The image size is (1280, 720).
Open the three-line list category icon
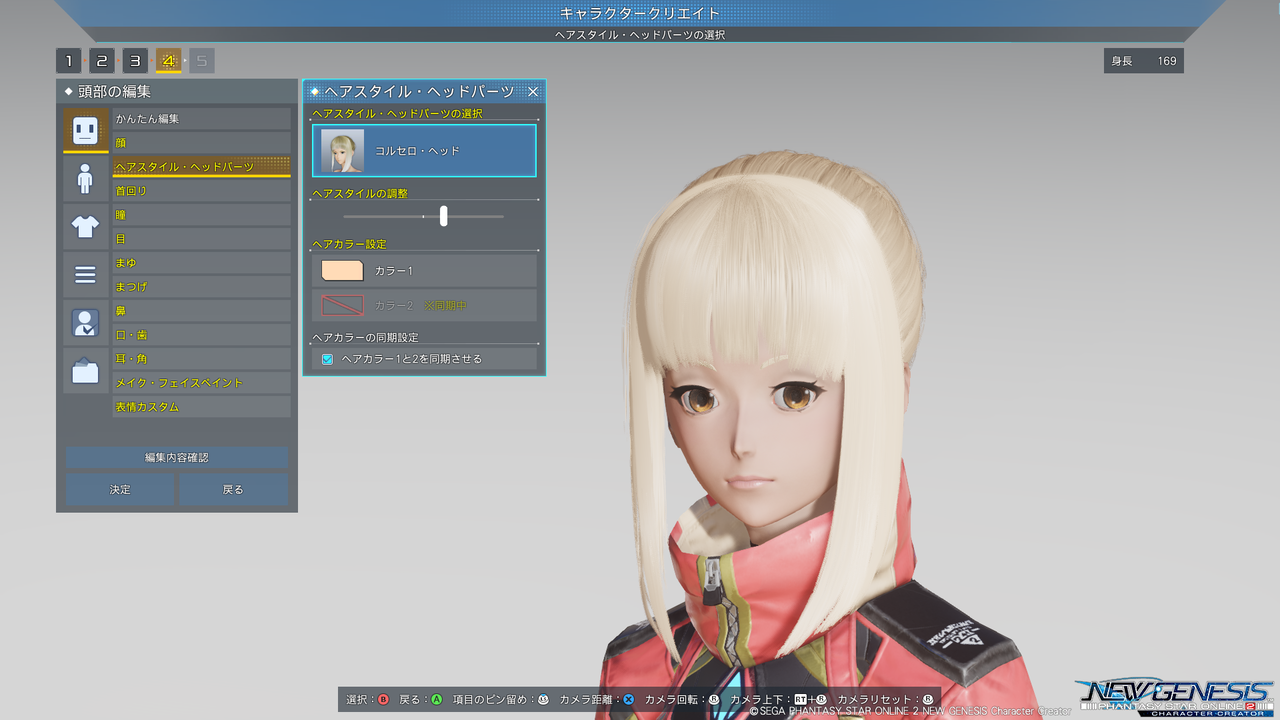pos(85,274)
